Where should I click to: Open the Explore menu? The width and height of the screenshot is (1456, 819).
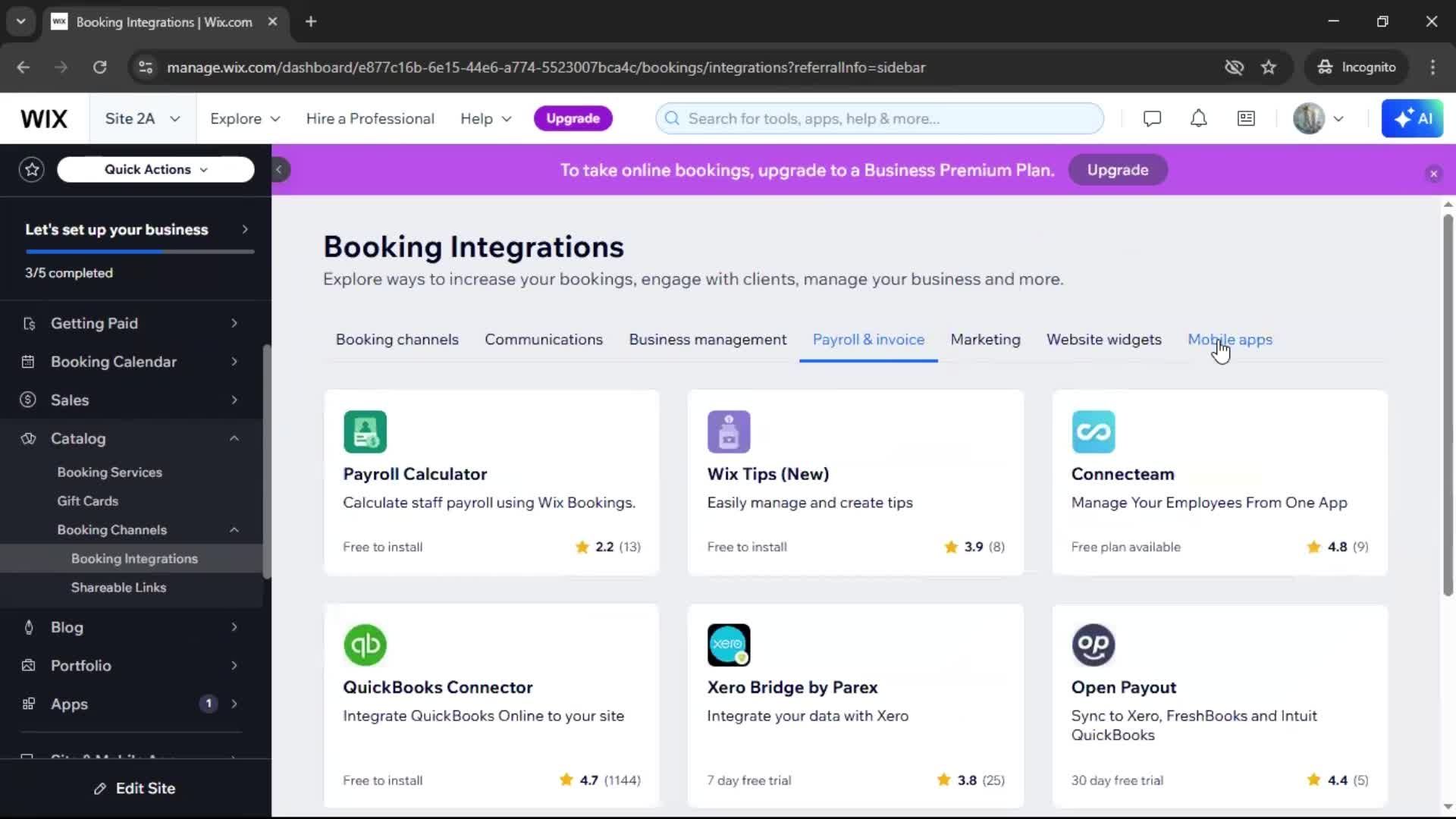coord(245,119)
